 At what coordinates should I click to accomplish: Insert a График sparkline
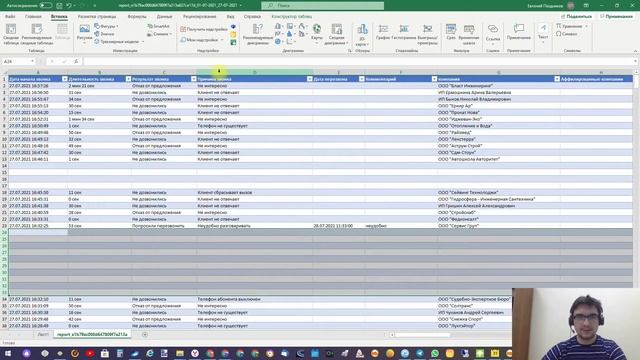click(x=383, y=33)
